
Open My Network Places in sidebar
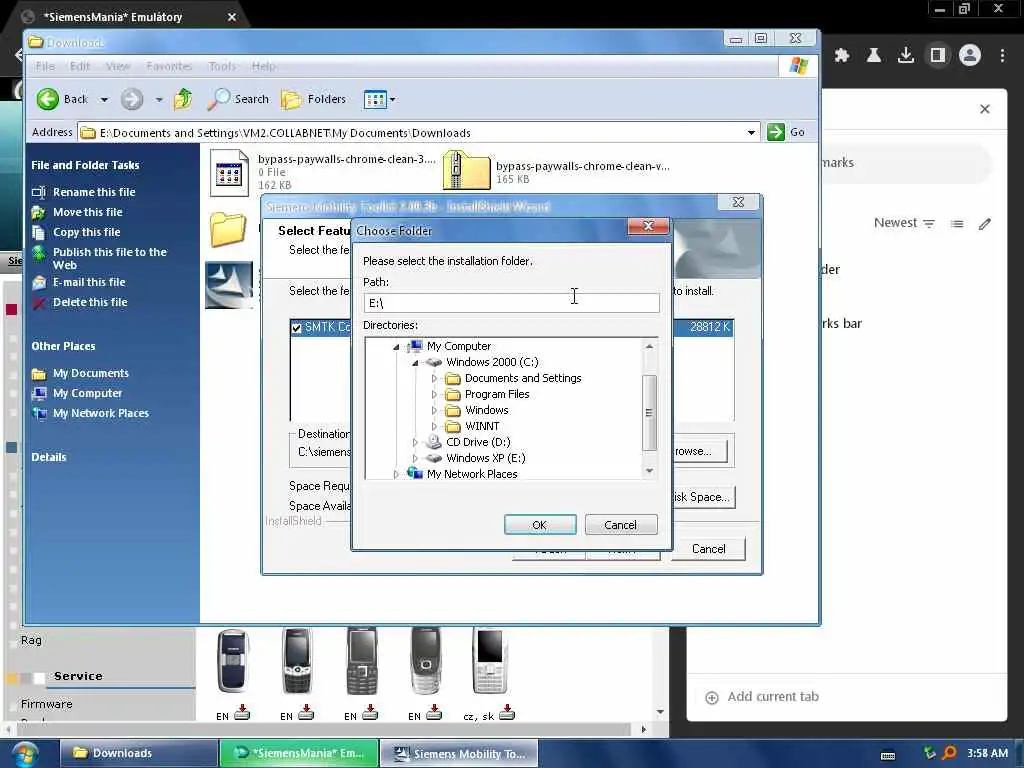click(x=101, y=413)
